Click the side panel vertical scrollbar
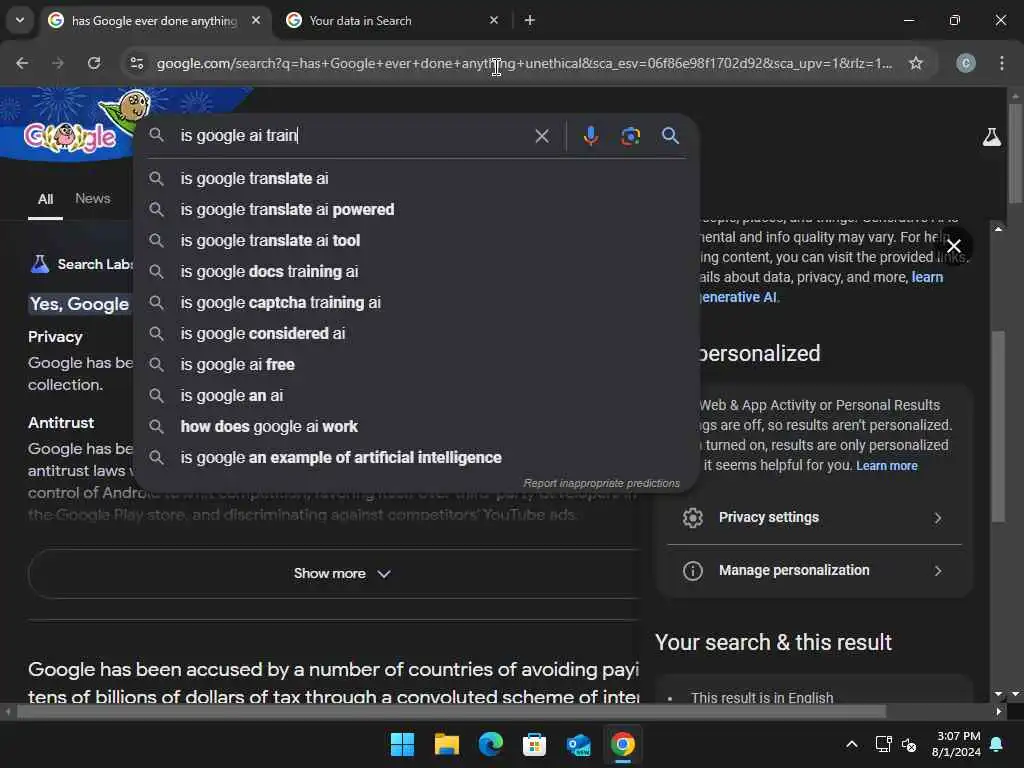This screenshot has width=1024, height=768. point(998,424)
